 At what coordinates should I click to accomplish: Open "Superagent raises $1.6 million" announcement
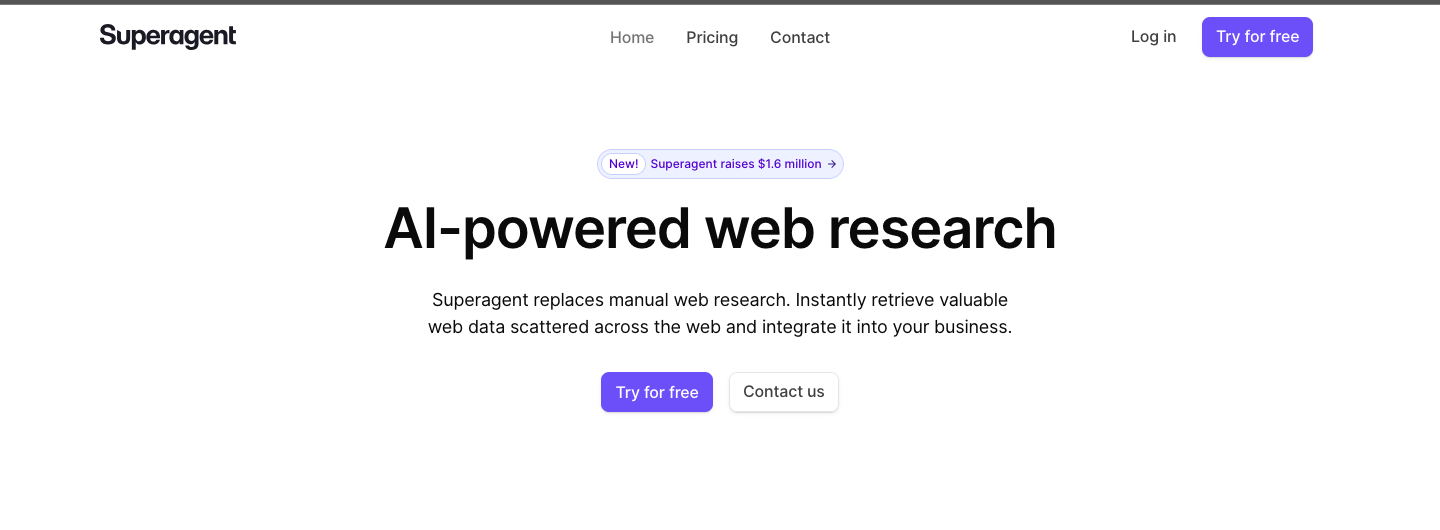click(x=736, y=164)
